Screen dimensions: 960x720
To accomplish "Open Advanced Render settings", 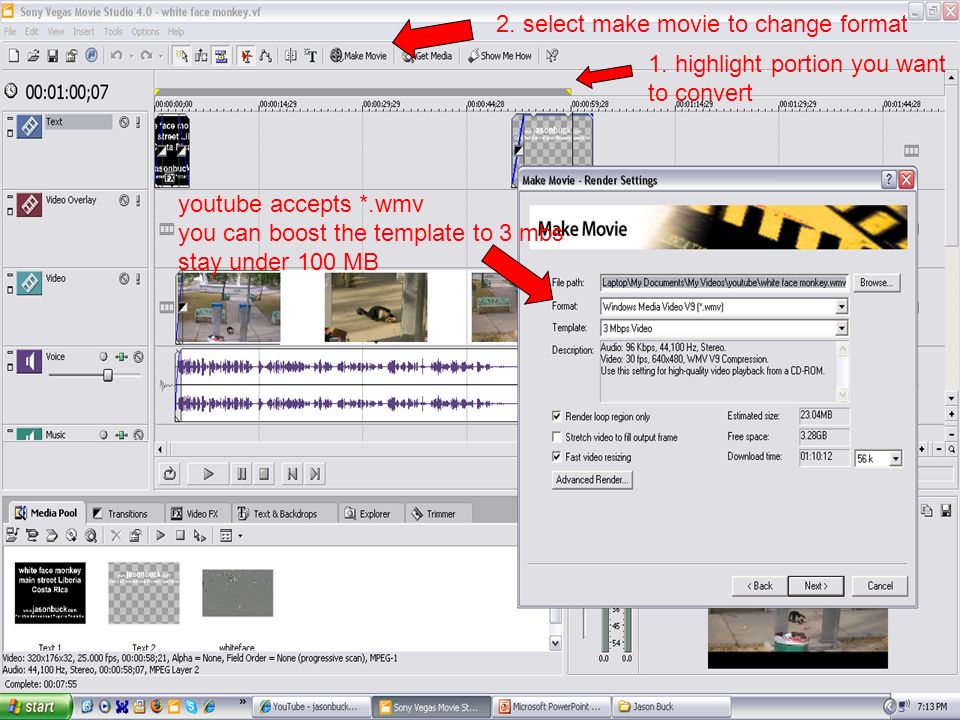I will pos(591,479).
